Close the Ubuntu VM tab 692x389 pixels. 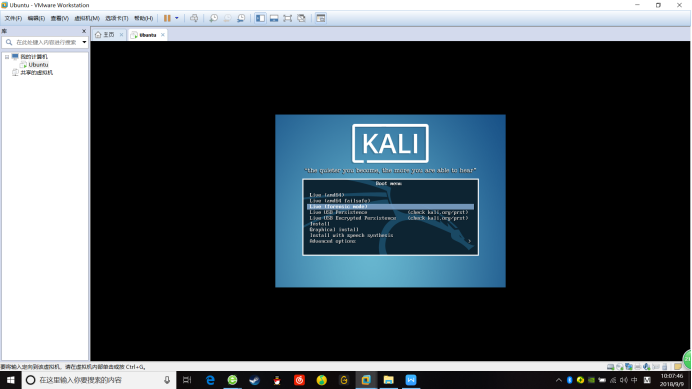tap(163, 34)
